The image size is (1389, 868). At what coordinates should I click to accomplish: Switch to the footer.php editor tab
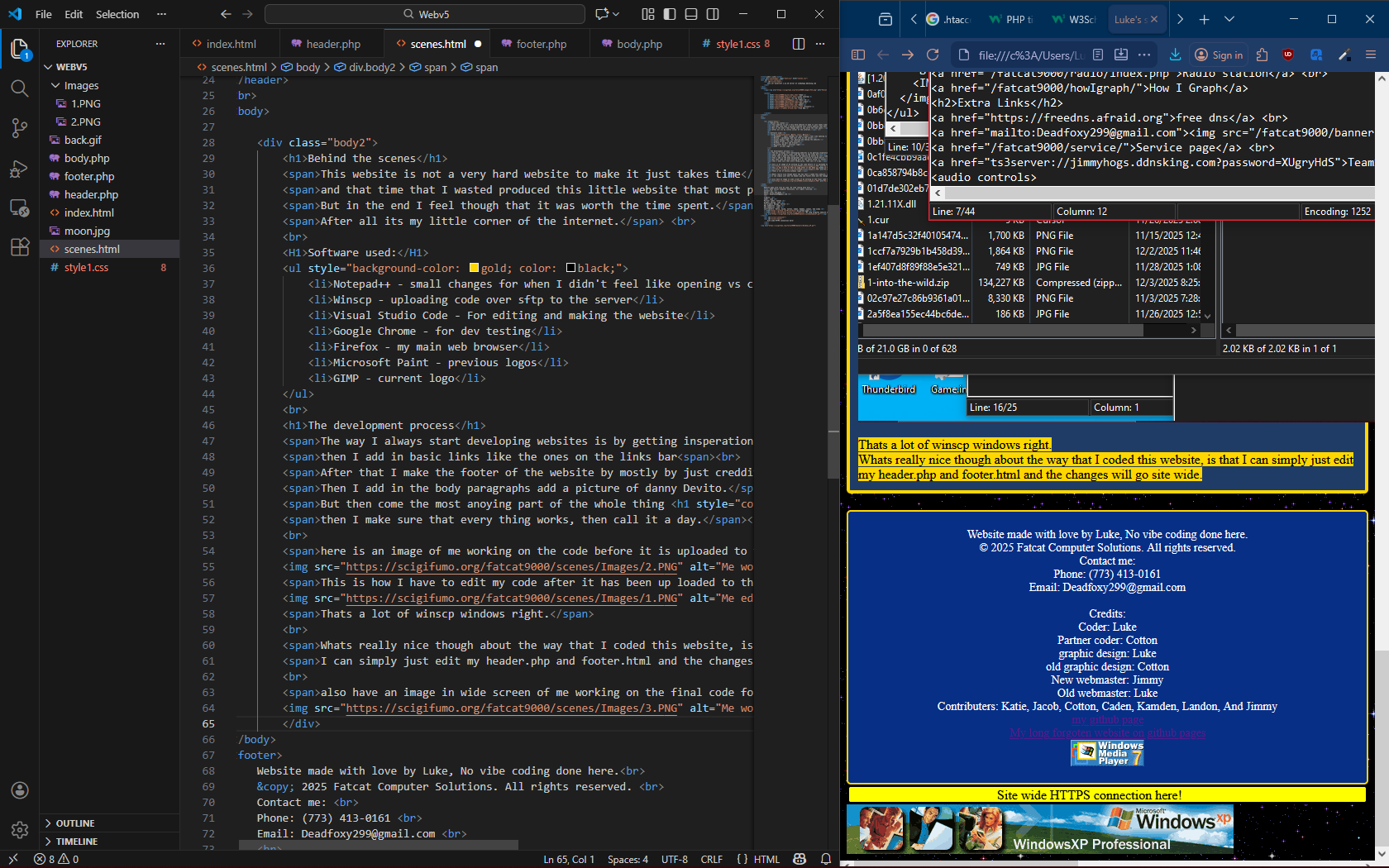point(541,44)
